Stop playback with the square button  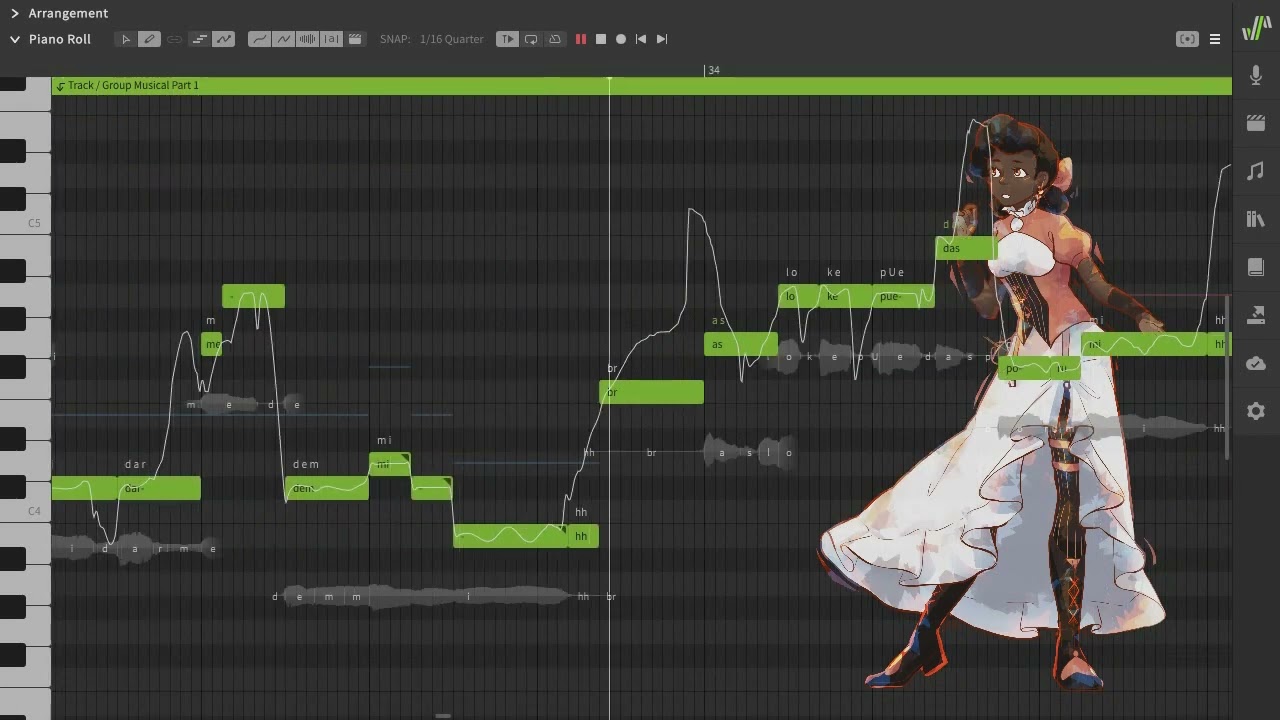click(x=601, y=39)
